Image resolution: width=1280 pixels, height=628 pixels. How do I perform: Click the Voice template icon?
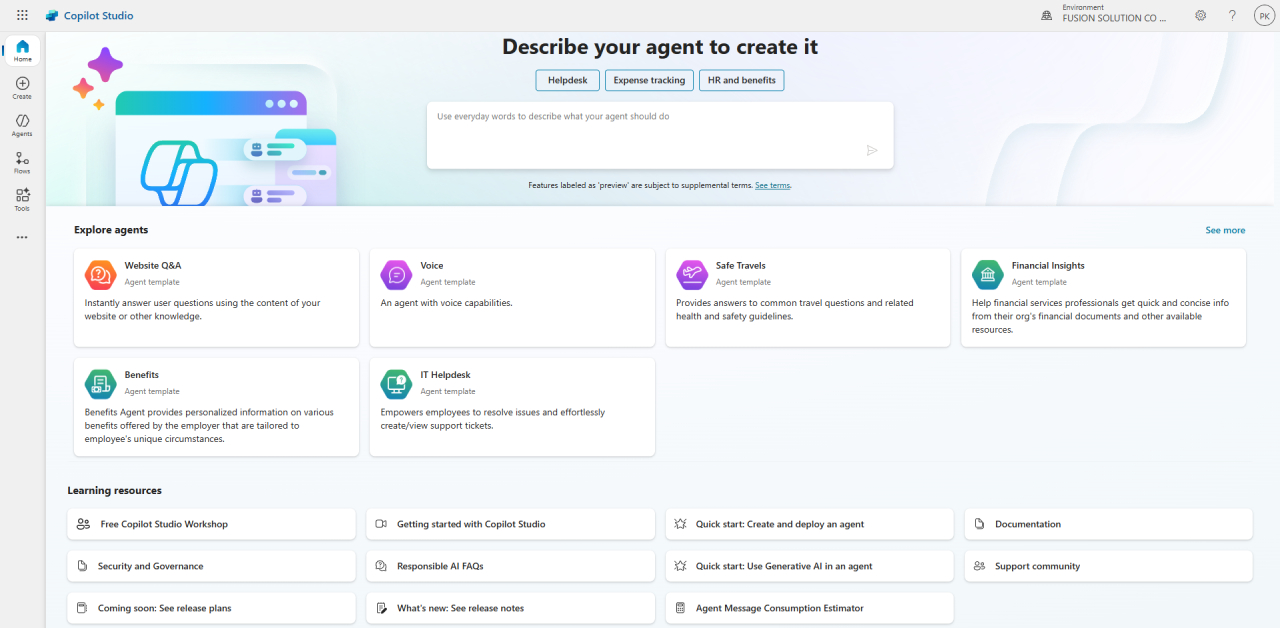(x=396, y=274)
